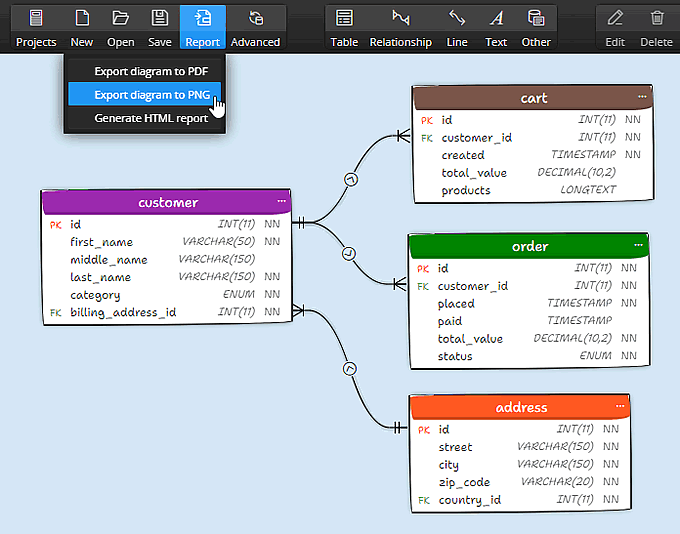Open the order table options dots

638,245
